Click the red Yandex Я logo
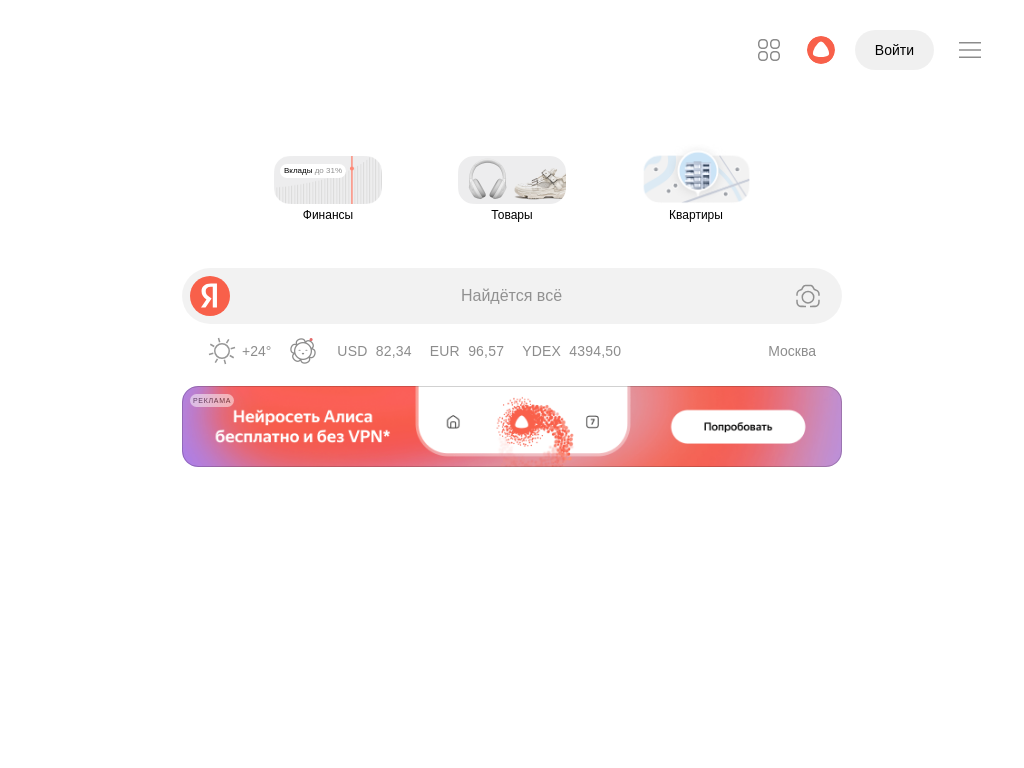The image size is (1024, 768). click(x=210, y=296)
